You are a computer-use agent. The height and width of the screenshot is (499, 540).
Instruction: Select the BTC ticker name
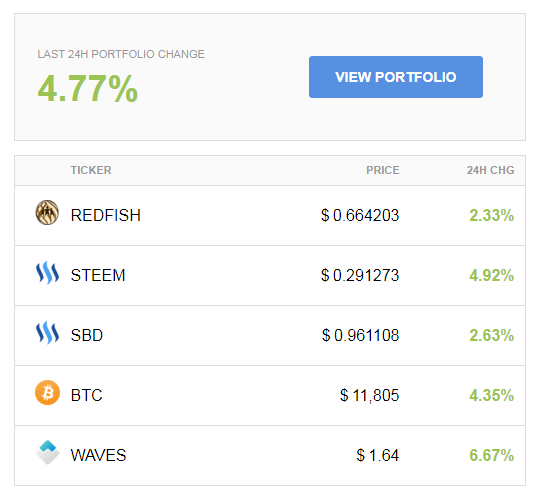pos(86,395)
